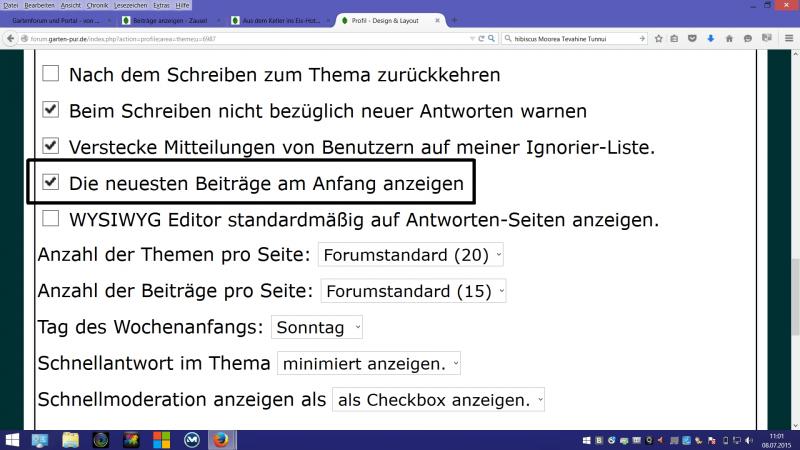Open the Firefox hamburger menu
This screenshot has width=800, height=450.
789,39
